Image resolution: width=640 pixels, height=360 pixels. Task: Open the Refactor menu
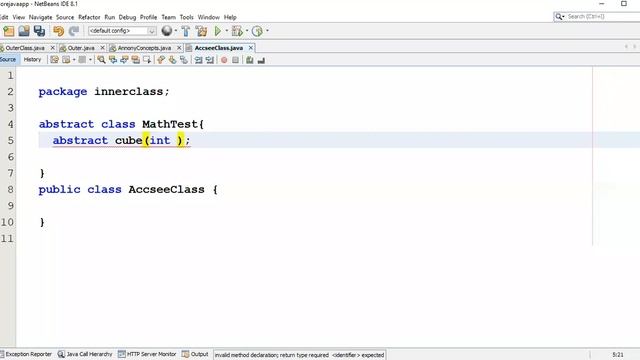[x=89, y=17]
